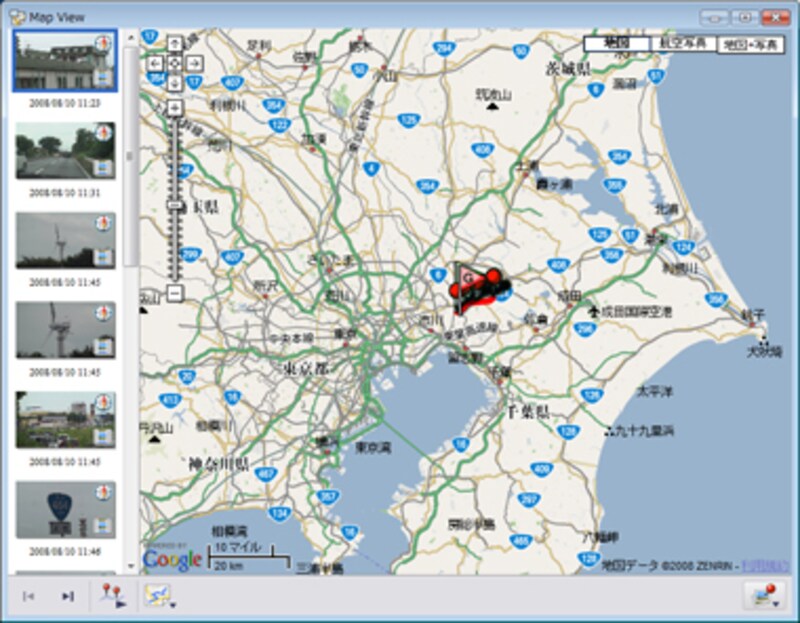Click the timestamp 2008/08/10 11:23

pyautogui.click(x=65, y=103)
